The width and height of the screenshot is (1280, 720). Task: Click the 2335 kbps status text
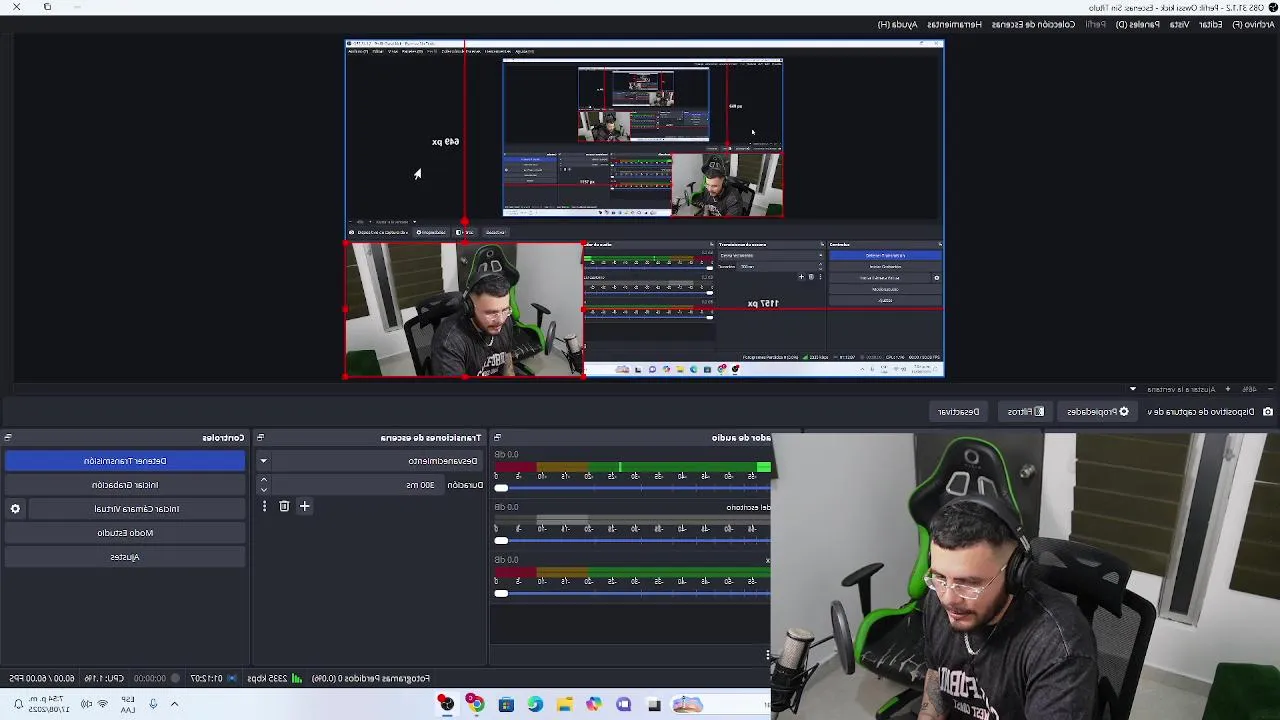pos(267,678)
